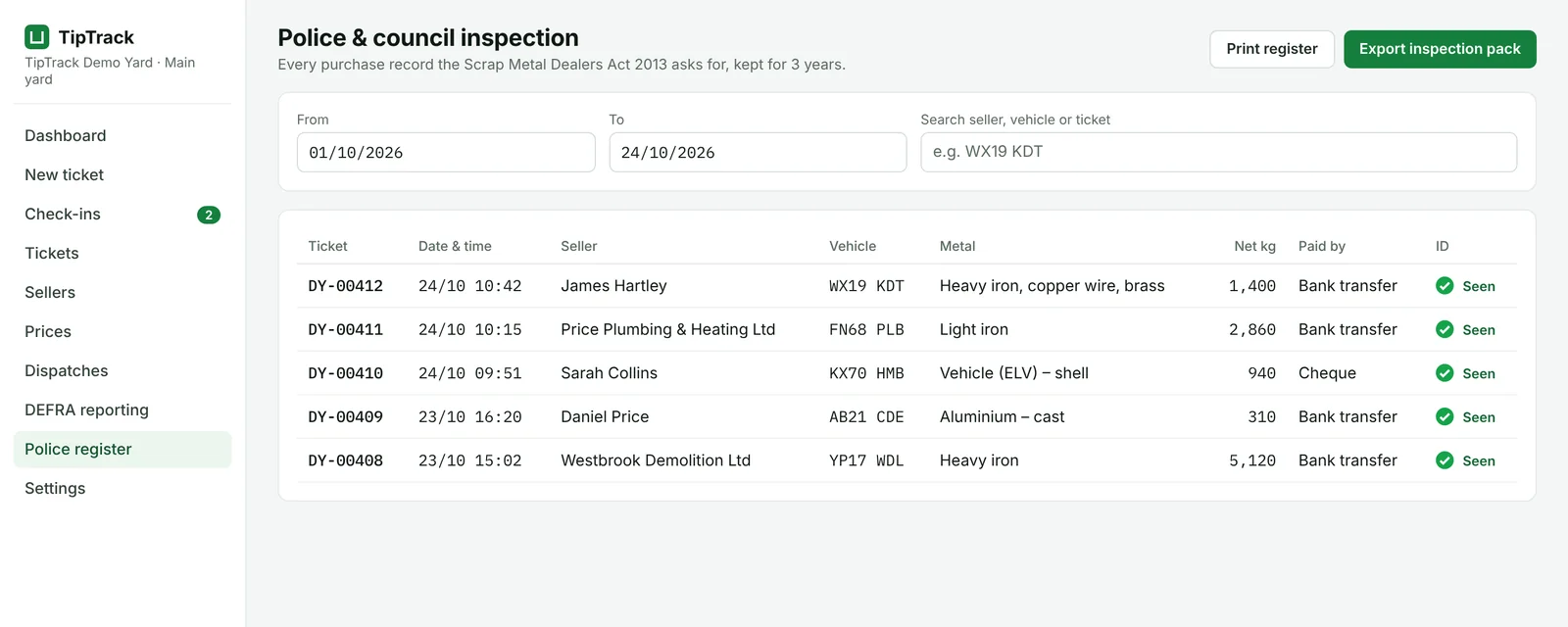Viewport: 1568px width, 627px height.
Task: Click the Cheque payment cell
Action: (x=1327, y=373)
